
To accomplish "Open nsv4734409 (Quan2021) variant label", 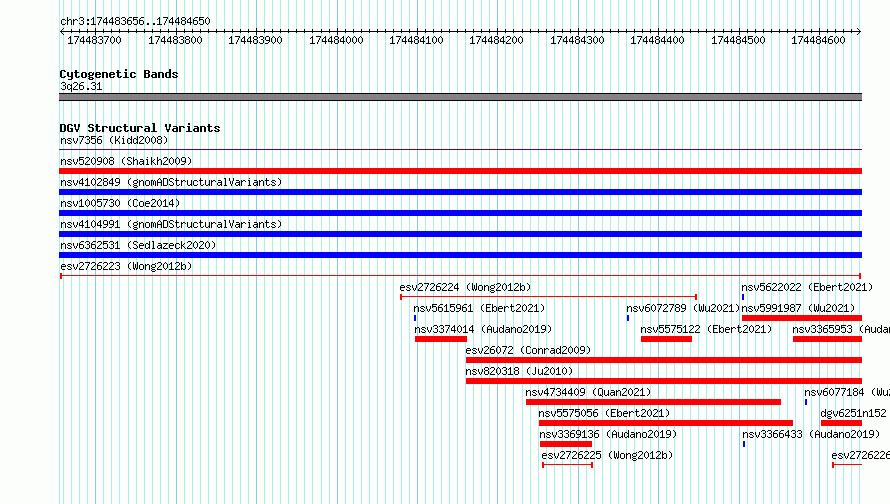I will tap(588, 392).
